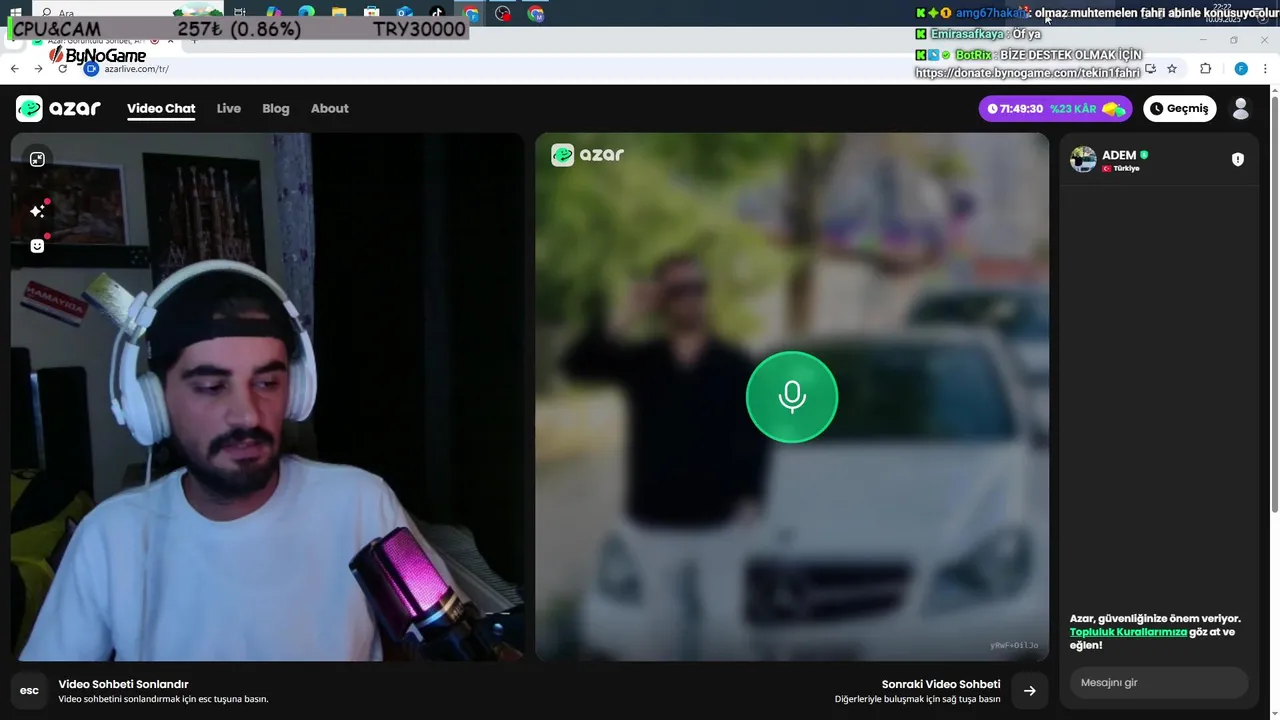Click the install app icon in address bar
Image resolution: width=1280 pixels, height=720 pixels.
point(1151,69)
